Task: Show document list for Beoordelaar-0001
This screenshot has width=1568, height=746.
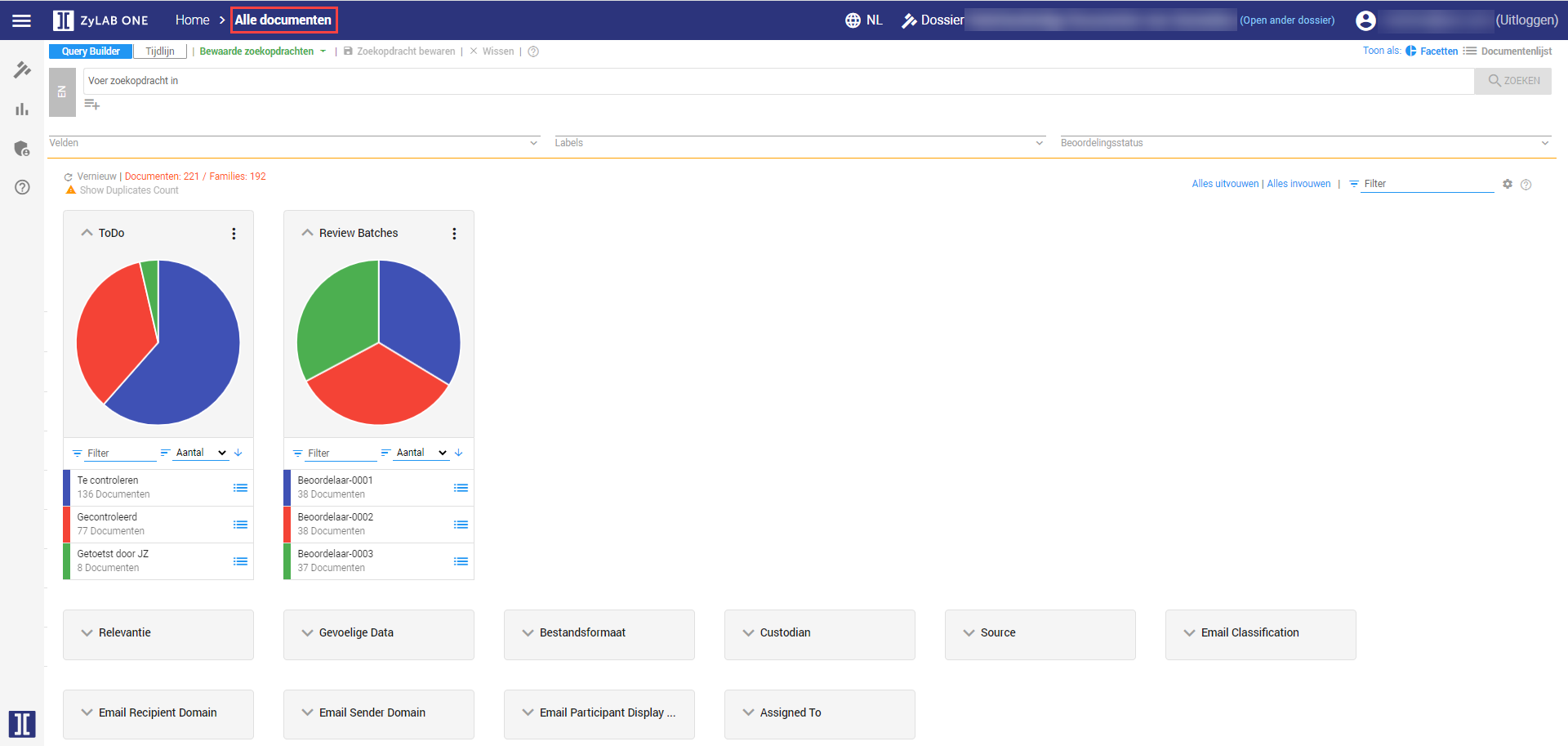Action: [x=461, y=488]
